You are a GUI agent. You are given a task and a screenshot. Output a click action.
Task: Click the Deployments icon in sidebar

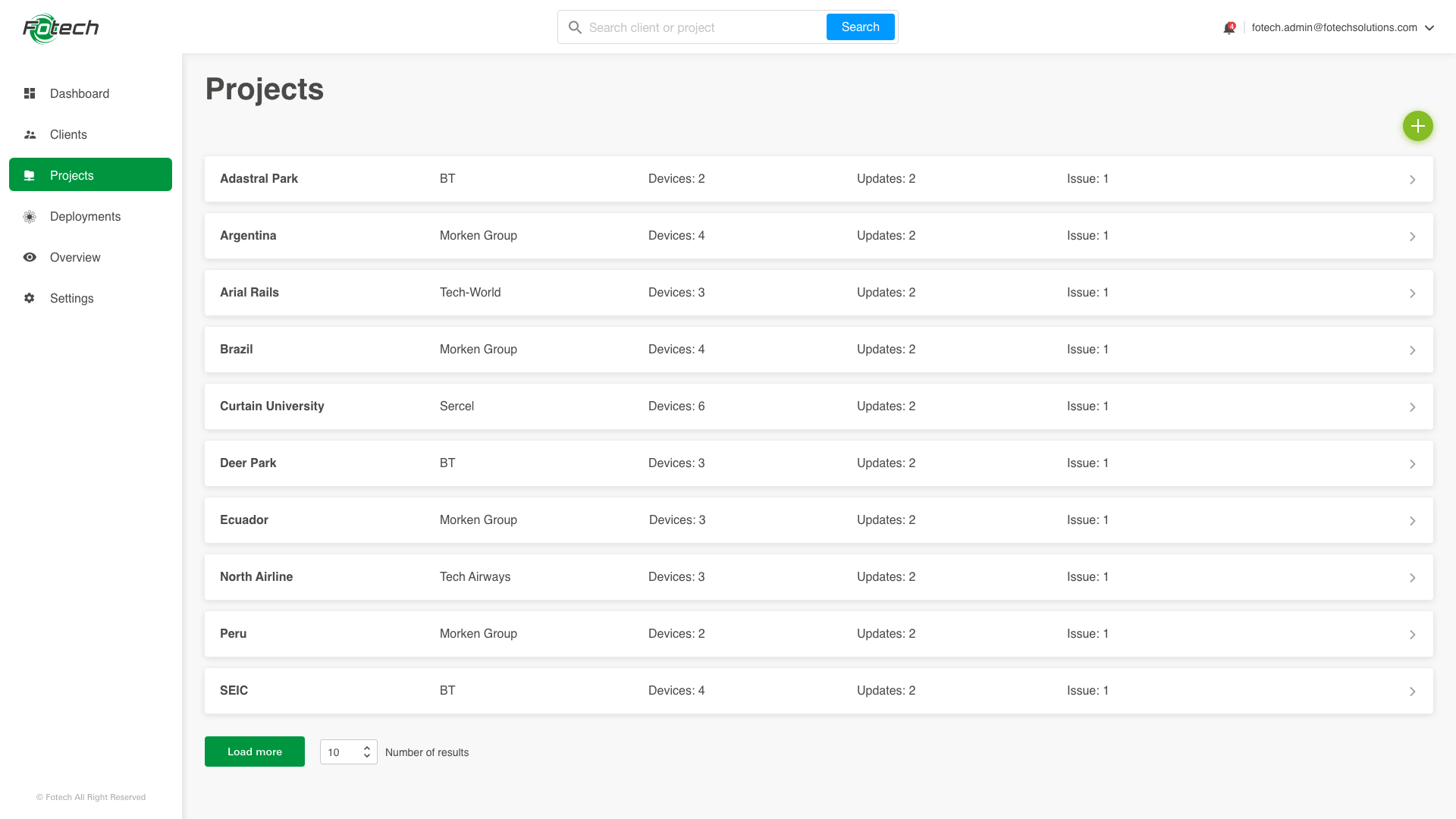pos(30,217)
